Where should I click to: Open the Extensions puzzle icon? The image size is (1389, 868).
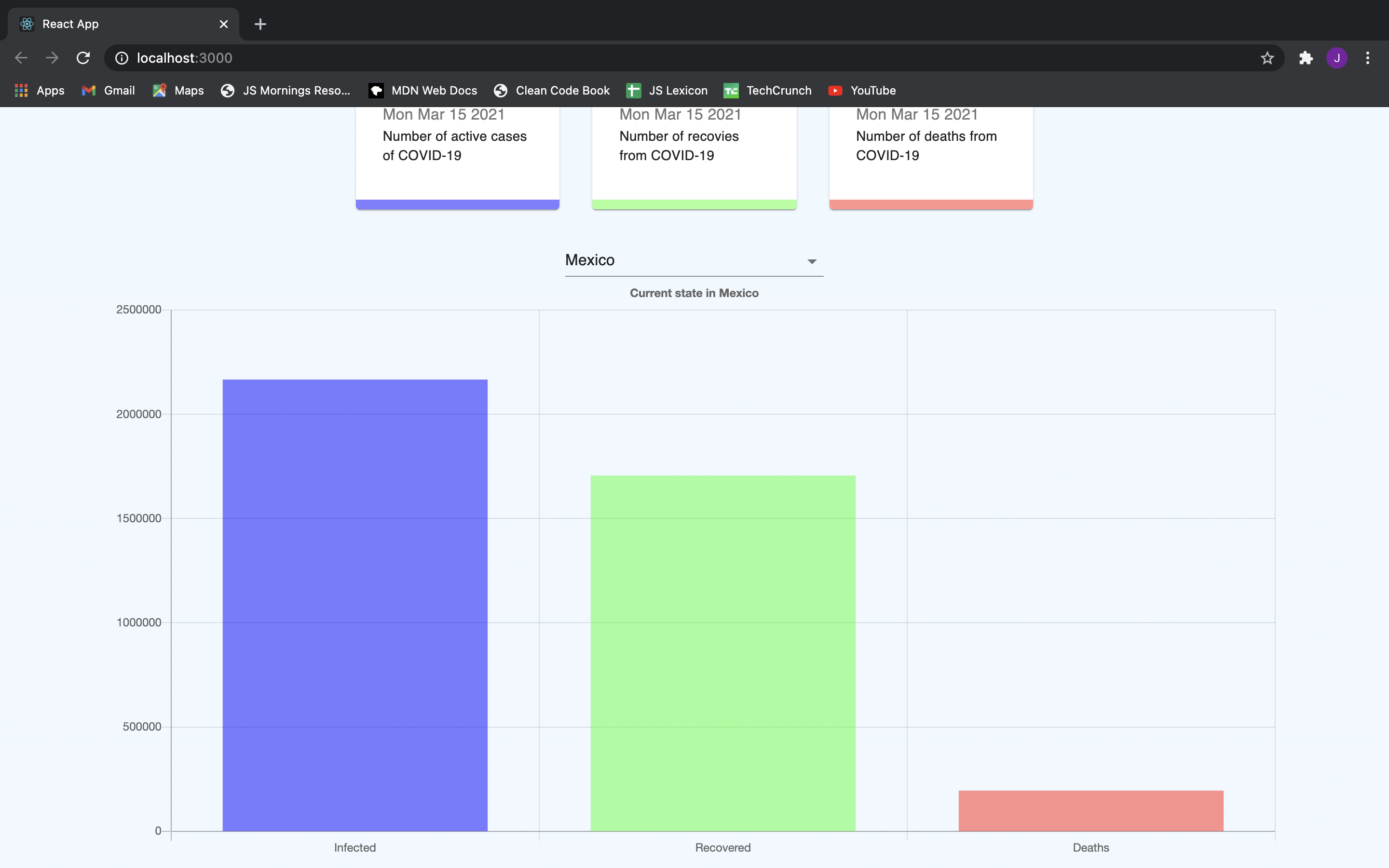pos(1306,58)
